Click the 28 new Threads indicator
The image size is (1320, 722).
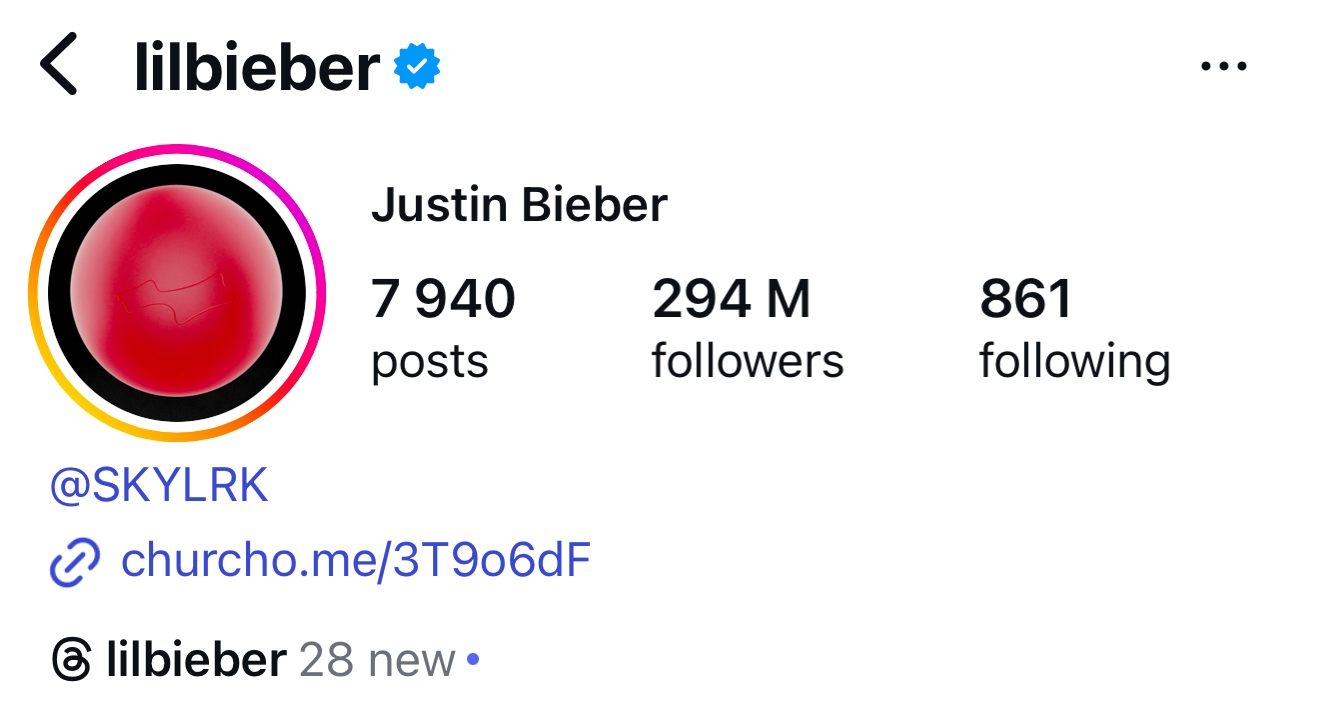coord(377,661)
